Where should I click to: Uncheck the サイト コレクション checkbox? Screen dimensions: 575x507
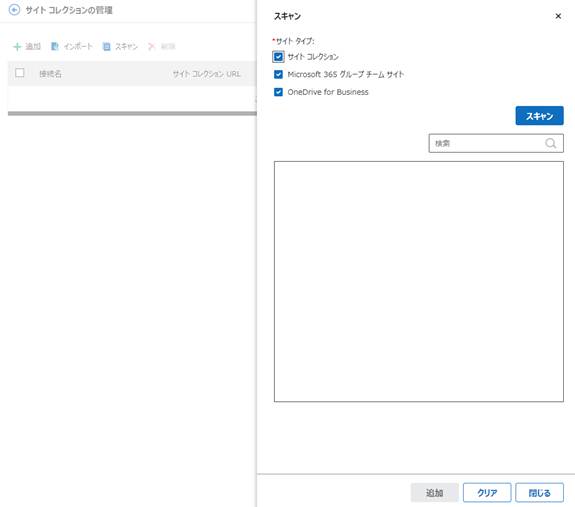[x=278, y=57]
